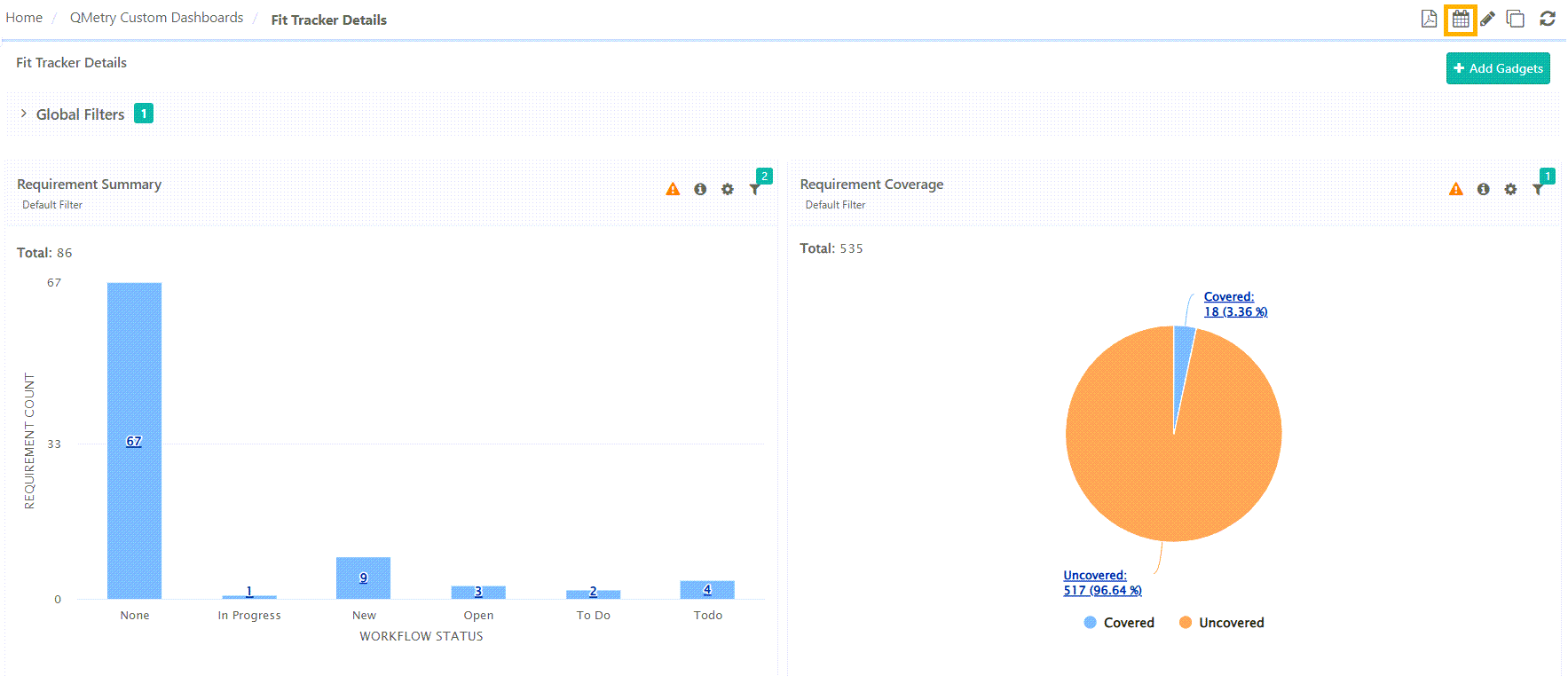The width and height of the screenshot is (1568, 676).
Task: Open QMetry Custom Dashboards breadcrumb
Action: click(156, 18)
